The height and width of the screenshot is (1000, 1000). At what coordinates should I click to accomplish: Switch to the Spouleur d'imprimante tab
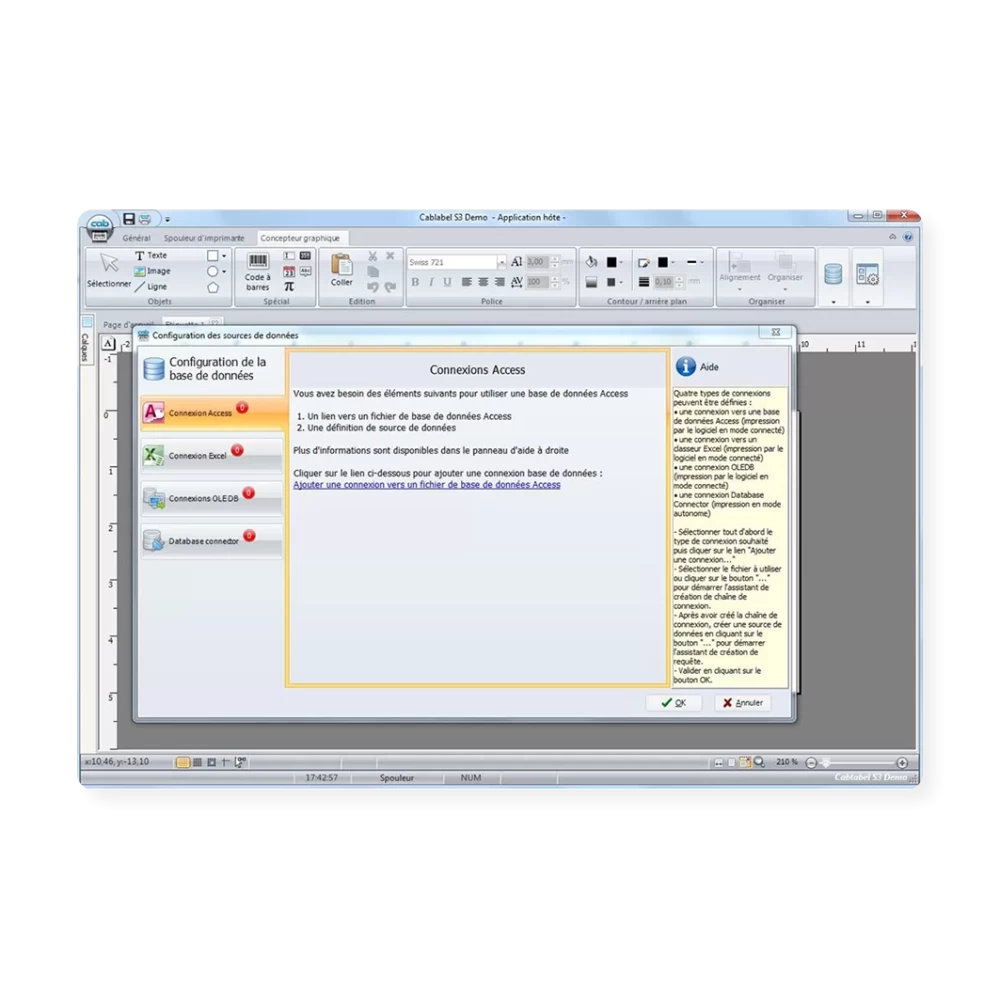(x=204, y=238)
